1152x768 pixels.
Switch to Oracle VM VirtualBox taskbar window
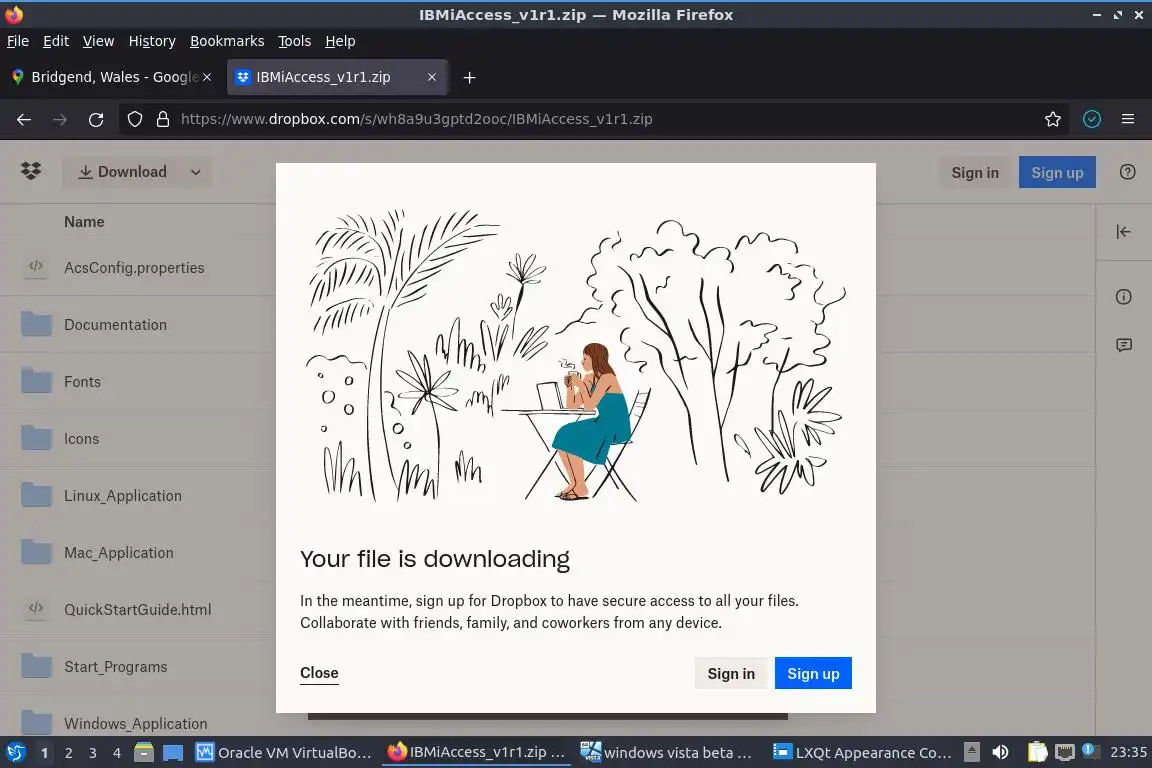[x=284, y=753]
